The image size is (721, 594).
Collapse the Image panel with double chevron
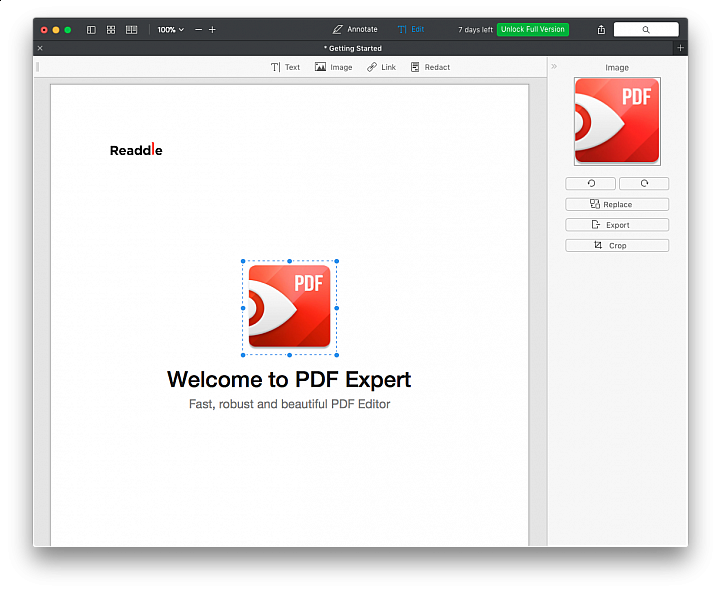pos(554,67)
